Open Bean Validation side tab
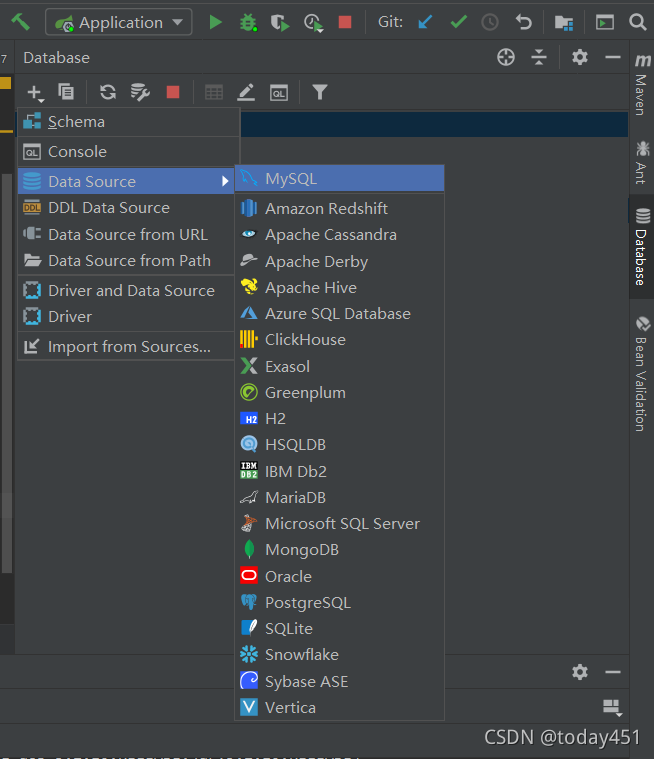654x759 pixels. pyautogui.click(x=642, y=374)
